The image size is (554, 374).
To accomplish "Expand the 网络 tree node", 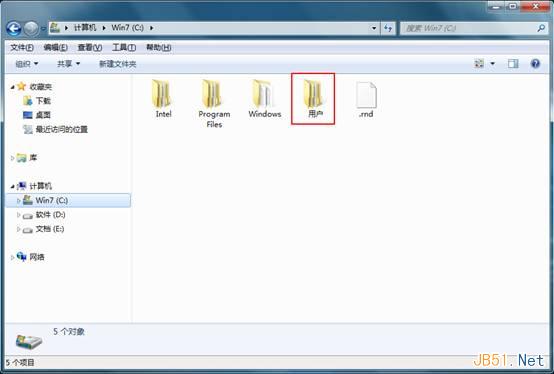I will tap(12, 257).
